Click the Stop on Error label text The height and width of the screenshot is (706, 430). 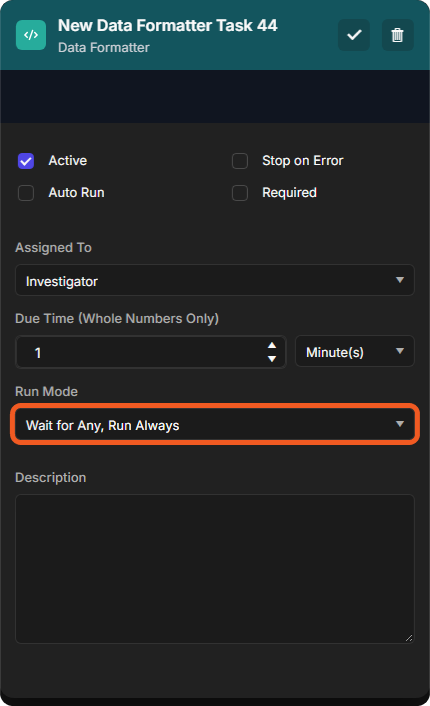click(x=303, y=161)
